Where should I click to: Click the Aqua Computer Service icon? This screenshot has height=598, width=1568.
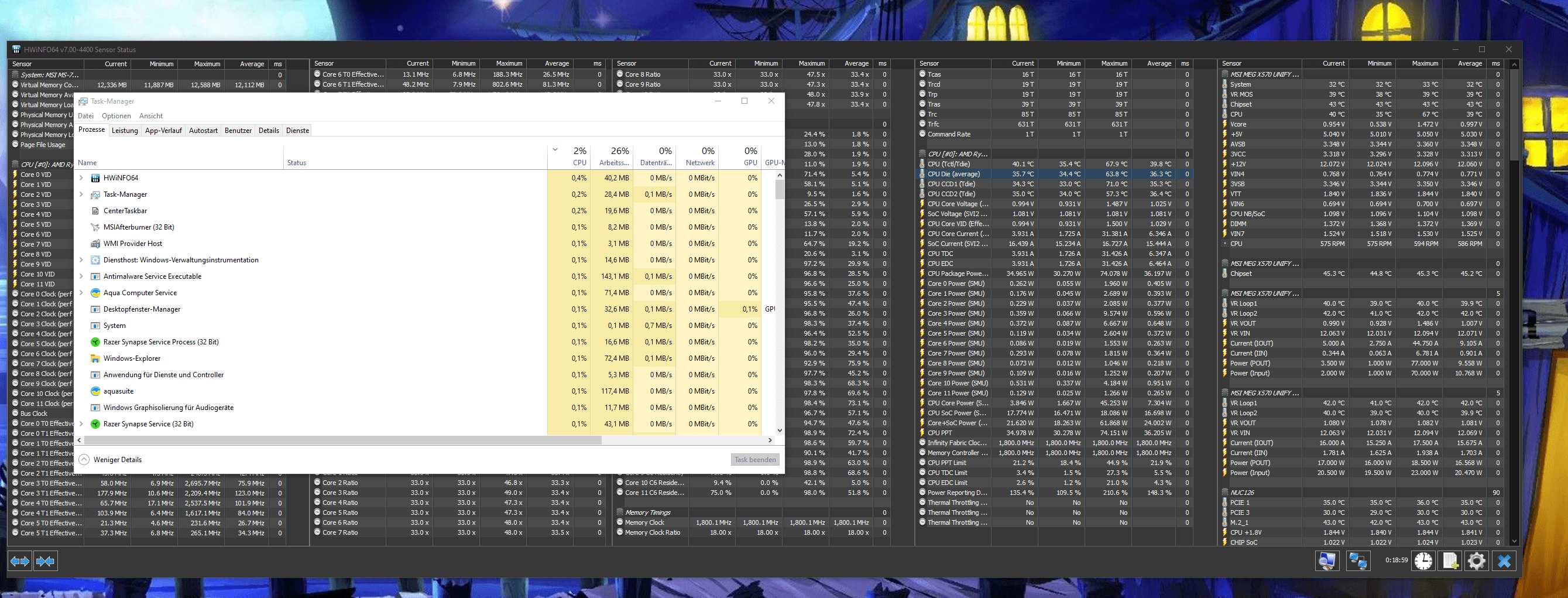tap(95, 293)
